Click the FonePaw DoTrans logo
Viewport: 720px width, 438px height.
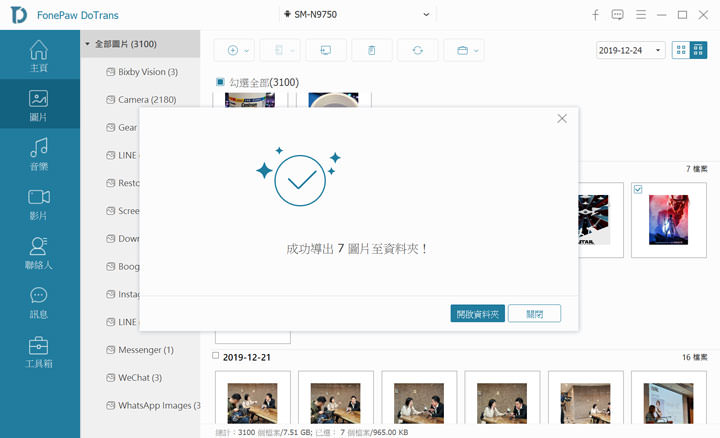tap(19, 15)
